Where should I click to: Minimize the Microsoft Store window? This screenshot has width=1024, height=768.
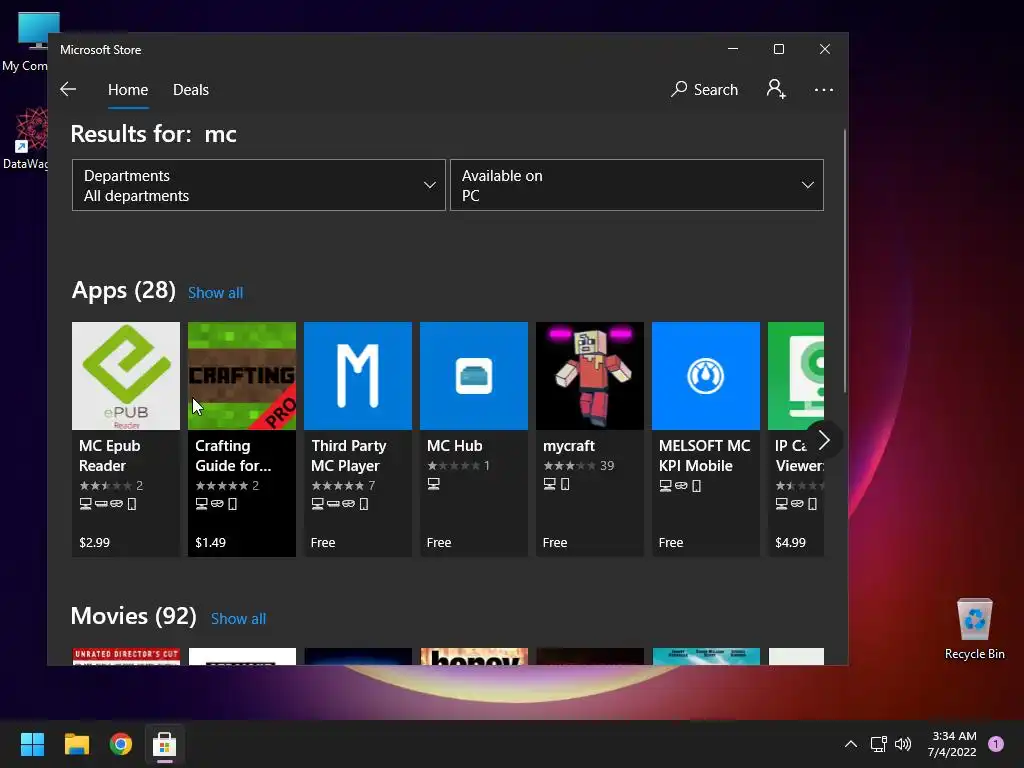[733, 49]
